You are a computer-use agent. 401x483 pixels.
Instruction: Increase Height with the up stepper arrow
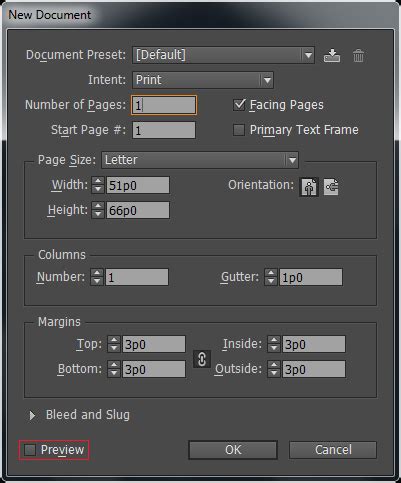point(98,206)
